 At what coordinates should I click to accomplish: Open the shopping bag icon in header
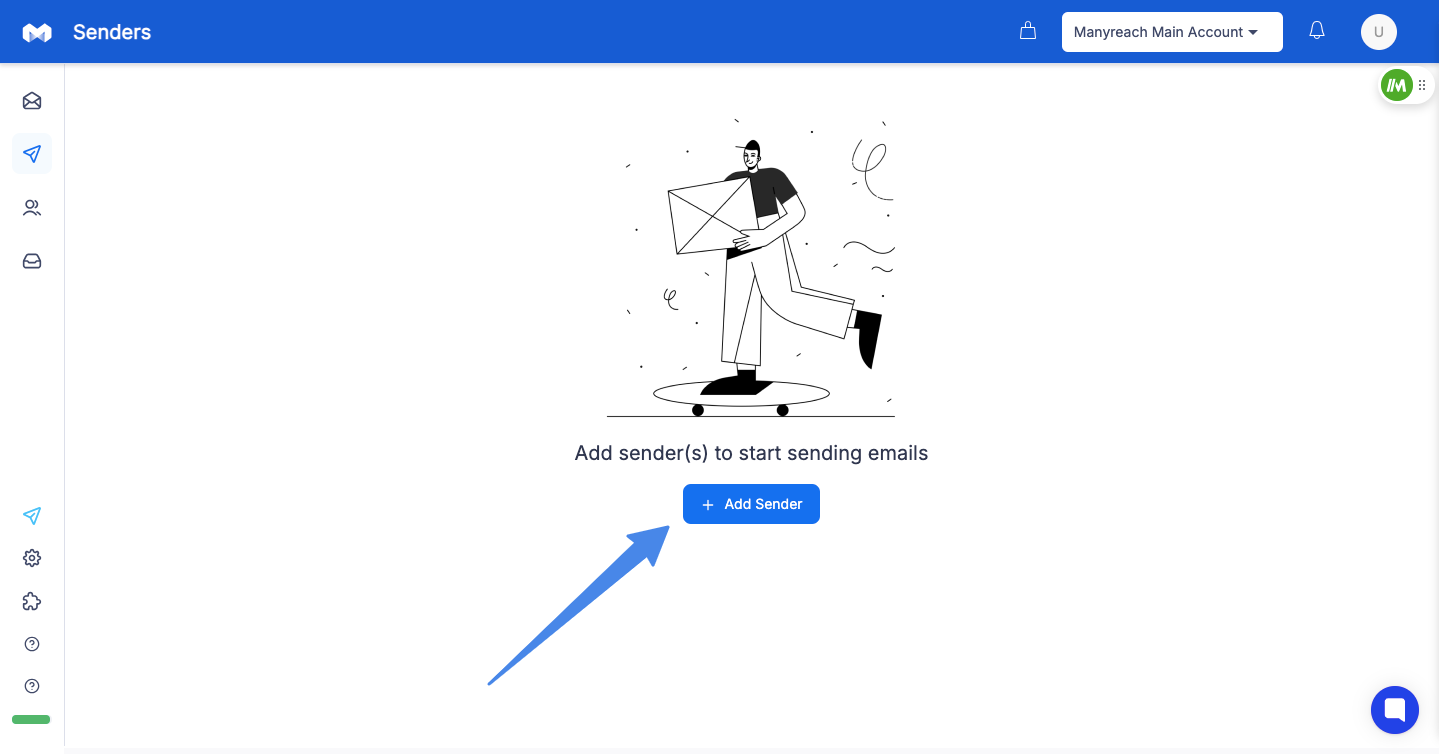tap(1027, 31)
